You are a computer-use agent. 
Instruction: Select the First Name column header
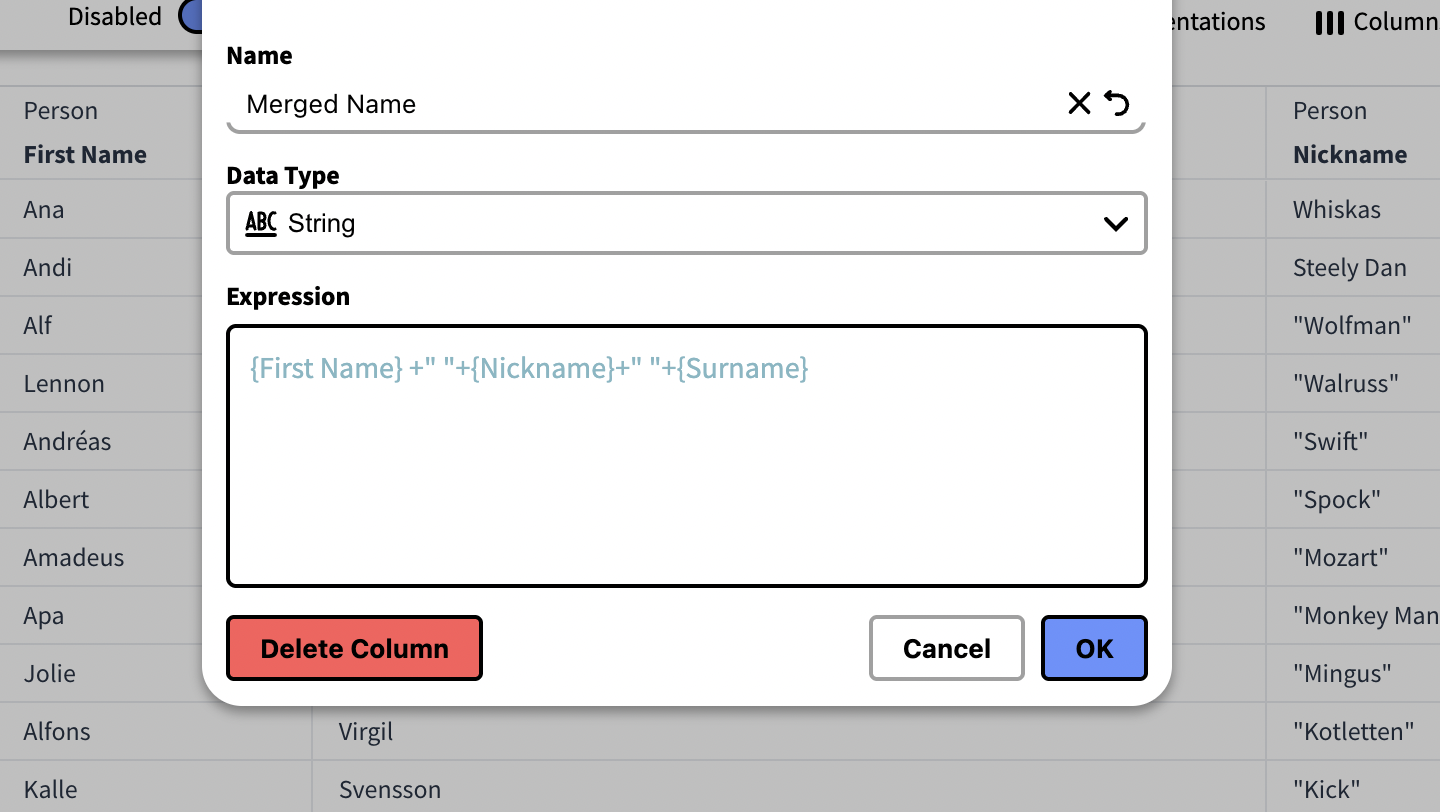click(85, 155)
